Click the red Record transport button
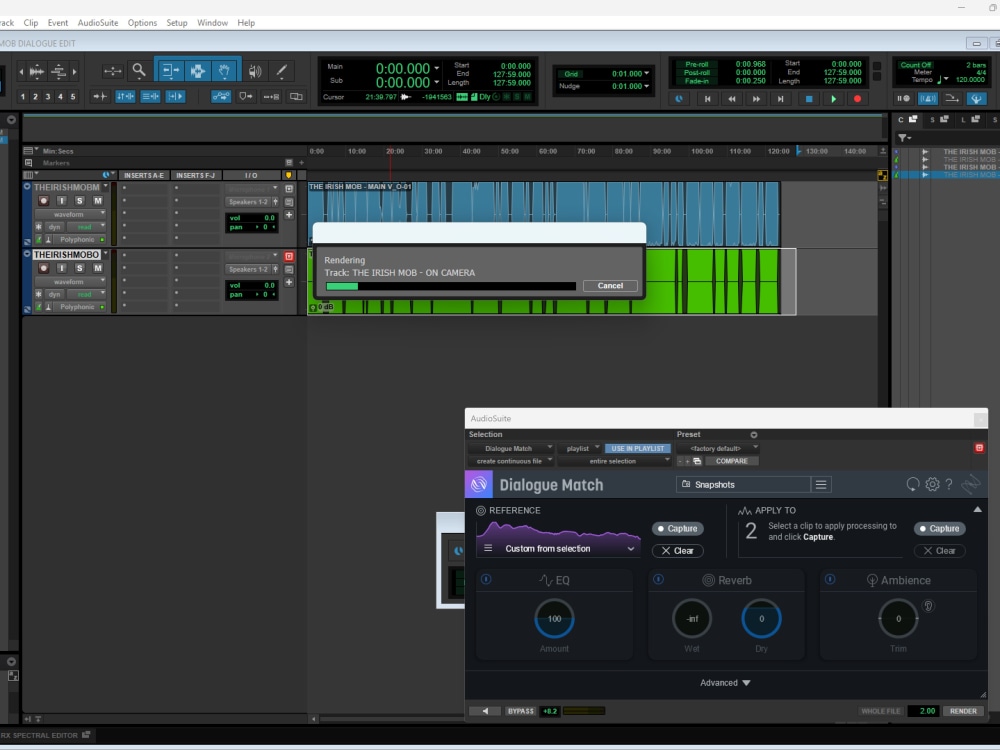 point(857,99)
